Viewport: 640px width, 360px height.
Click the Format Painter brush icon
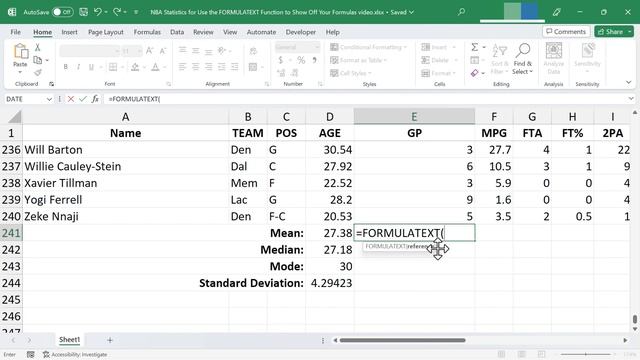tap(38, 73)
